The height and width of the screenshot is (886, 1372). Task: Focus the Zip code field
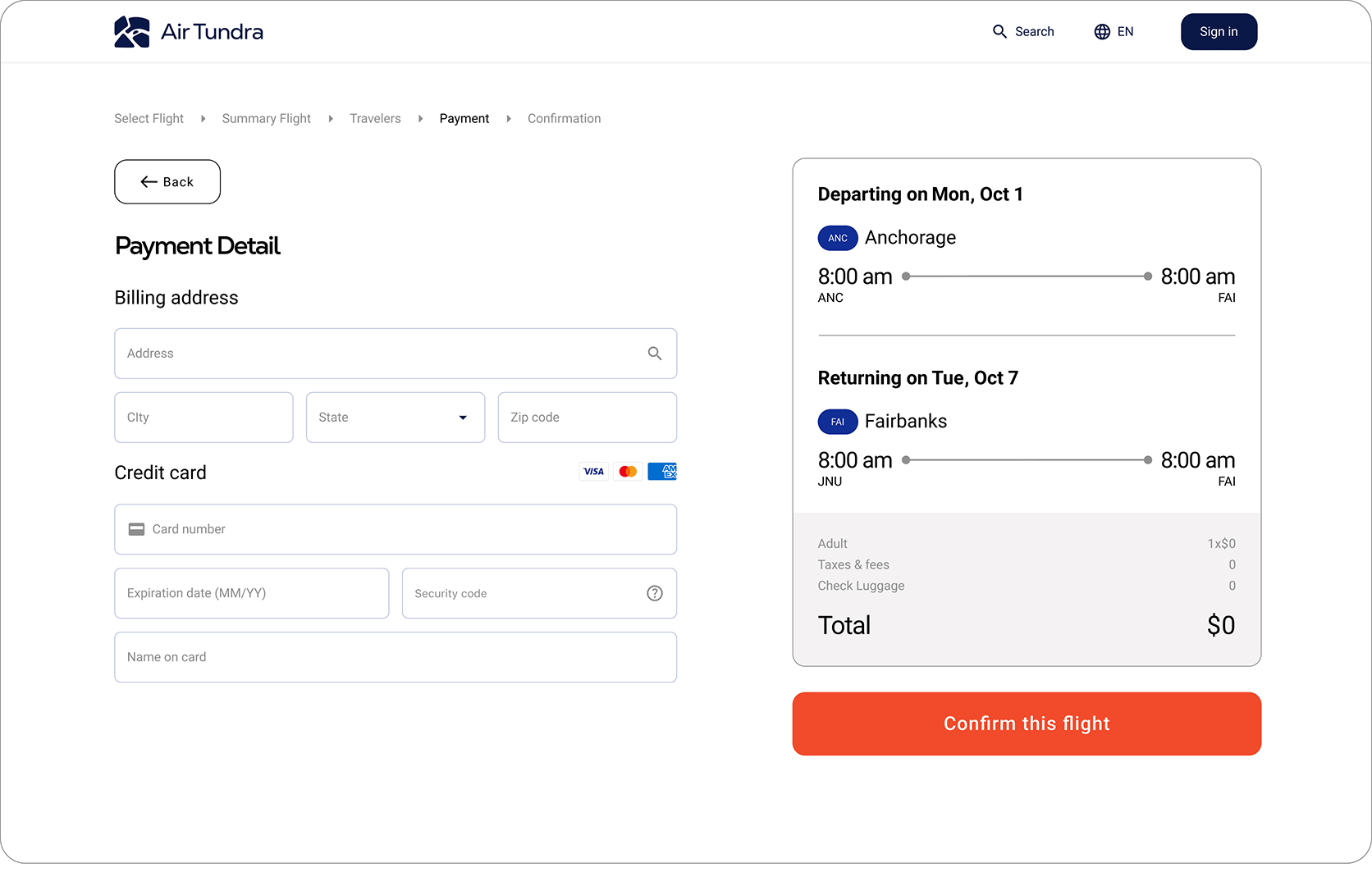pyautogui.click(x=588, y=418)
